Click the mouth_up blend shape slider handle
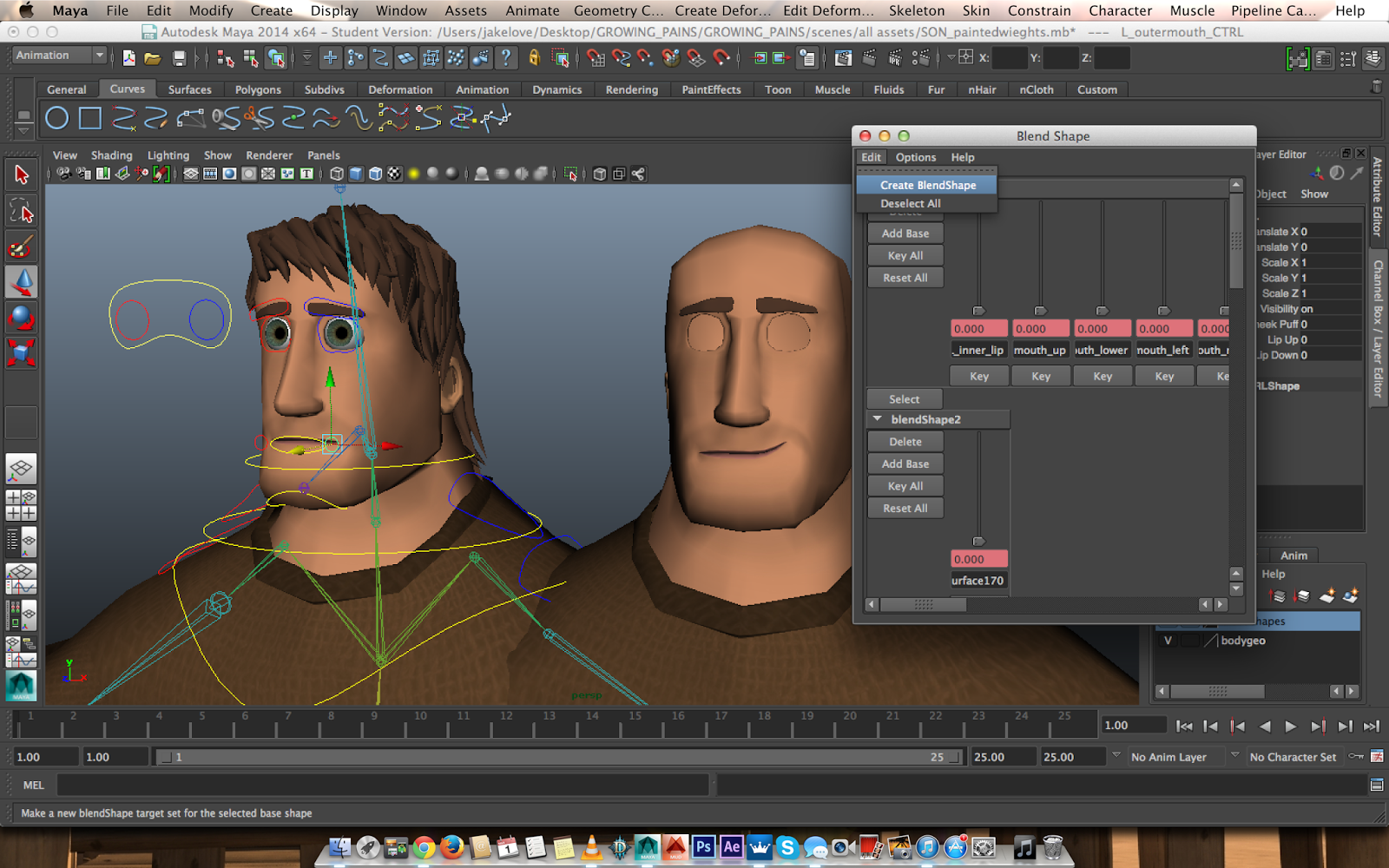Image resolution: width=1389 pixels, height=868 pixels. [x=1041, y=311]
